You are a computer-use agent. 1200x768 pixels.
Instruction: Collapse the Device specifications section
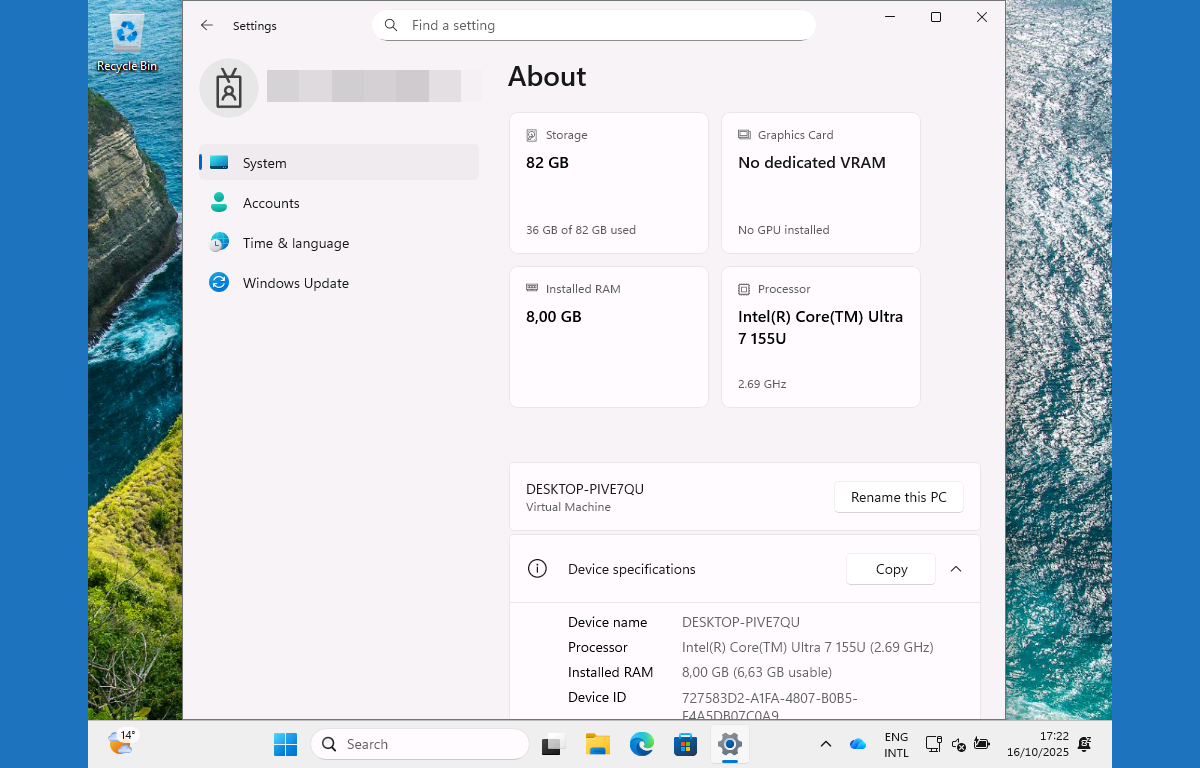956,569
